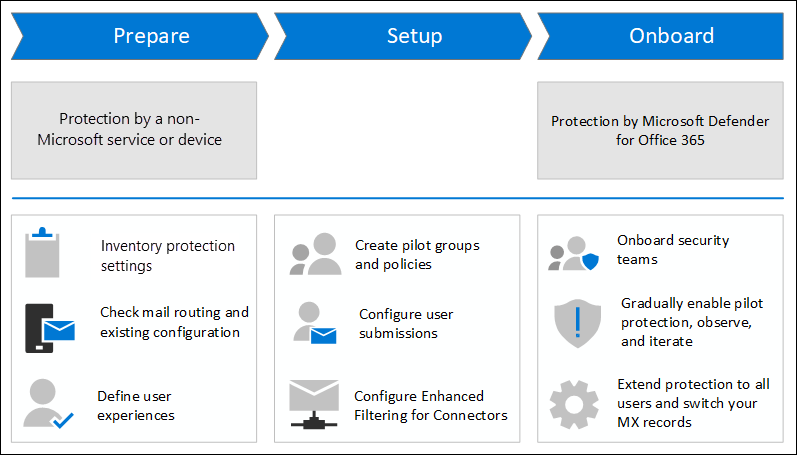Click the Microsoft Defender for Office 365 box
The width and height of the screenshot is (797, 455).
660,130
